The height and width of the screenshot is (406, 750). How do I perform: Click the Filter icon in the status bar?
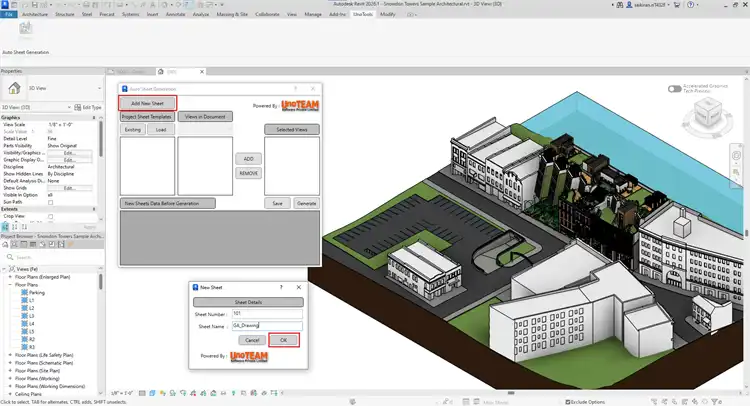click(x=715, y=402)
